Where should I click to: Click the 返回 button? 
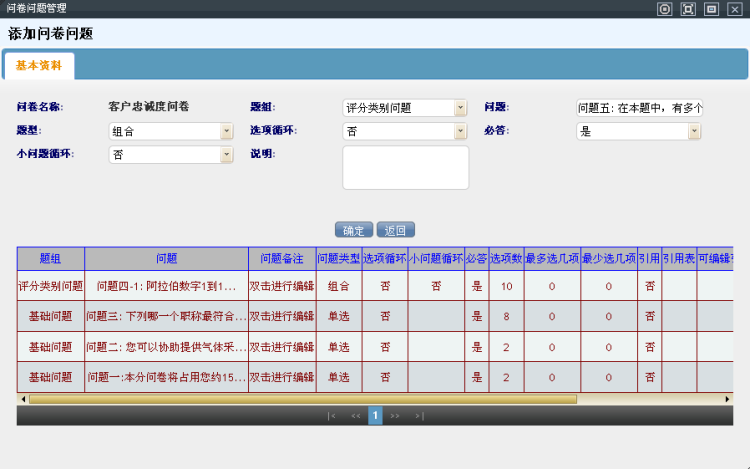coord(396,230)
